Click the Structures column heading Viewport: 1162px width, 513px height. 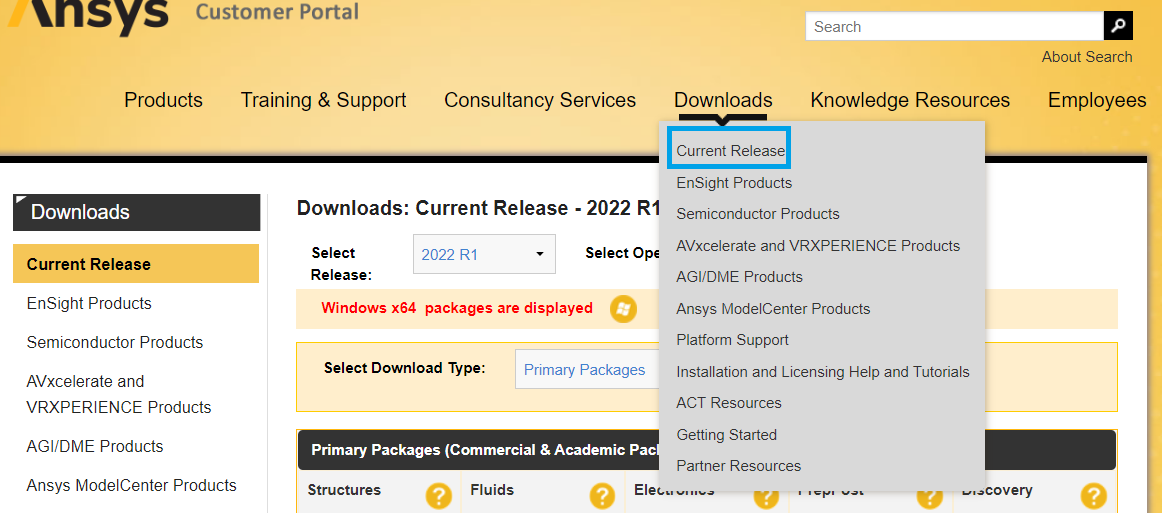coord(344,490)
